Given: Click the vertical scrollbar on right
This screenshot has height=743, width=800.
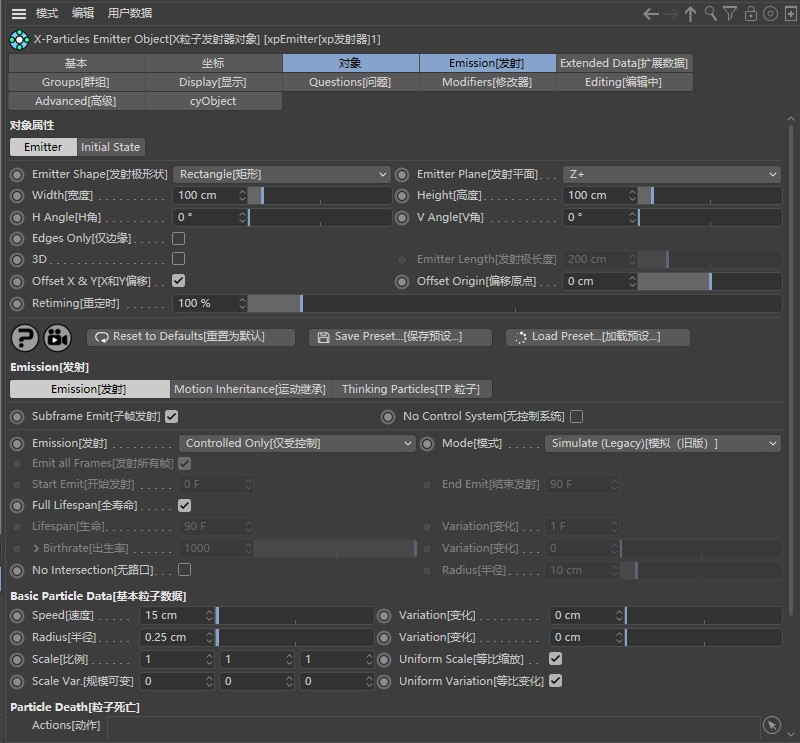Looking at the screenshot, I should click(791, 370).
